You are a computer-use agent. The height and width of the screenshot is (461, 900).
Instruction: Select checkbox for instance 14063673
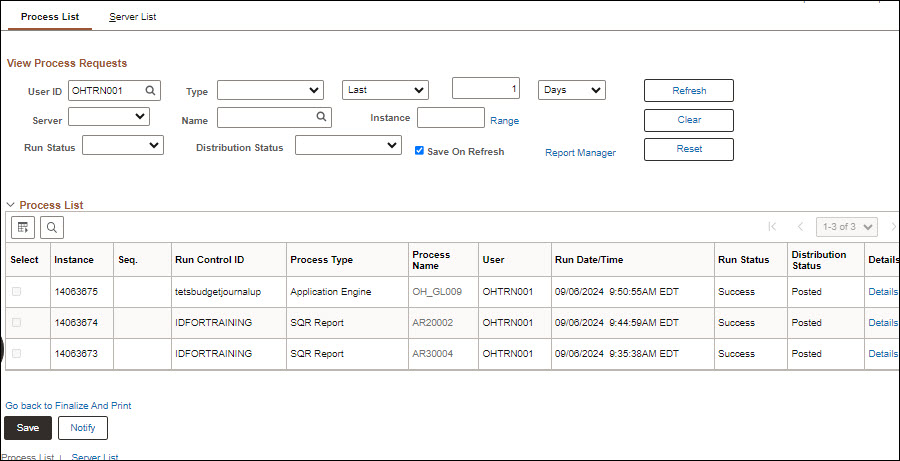pyautogui.click(x=15, y=354)
